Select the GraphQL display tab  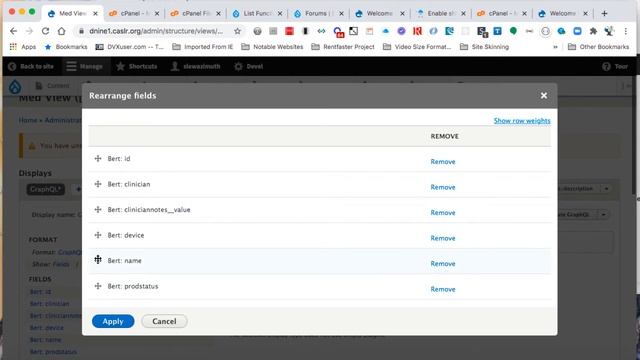coord(45,189)
